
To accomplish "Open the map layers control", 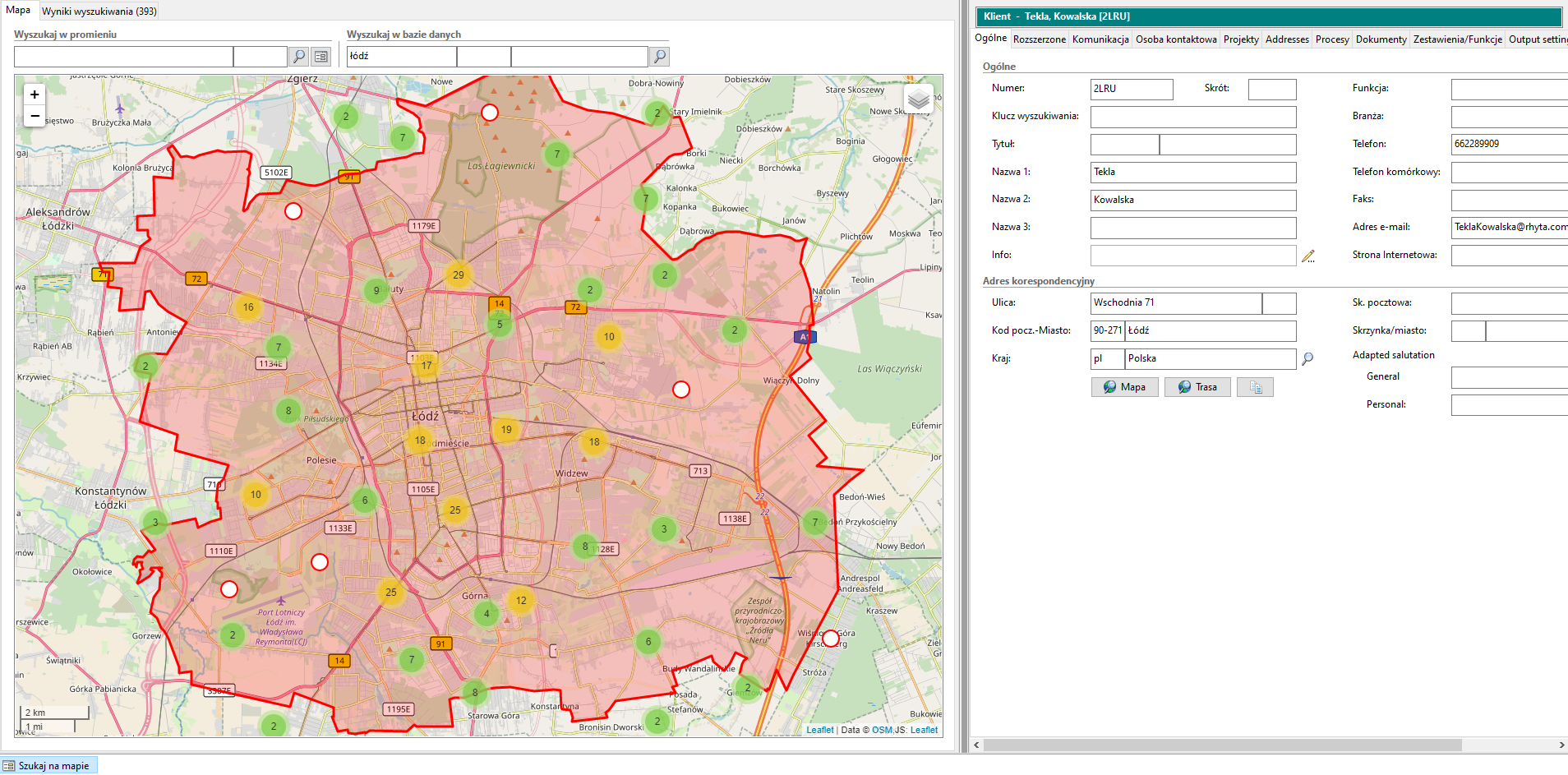I will [918, 100].
